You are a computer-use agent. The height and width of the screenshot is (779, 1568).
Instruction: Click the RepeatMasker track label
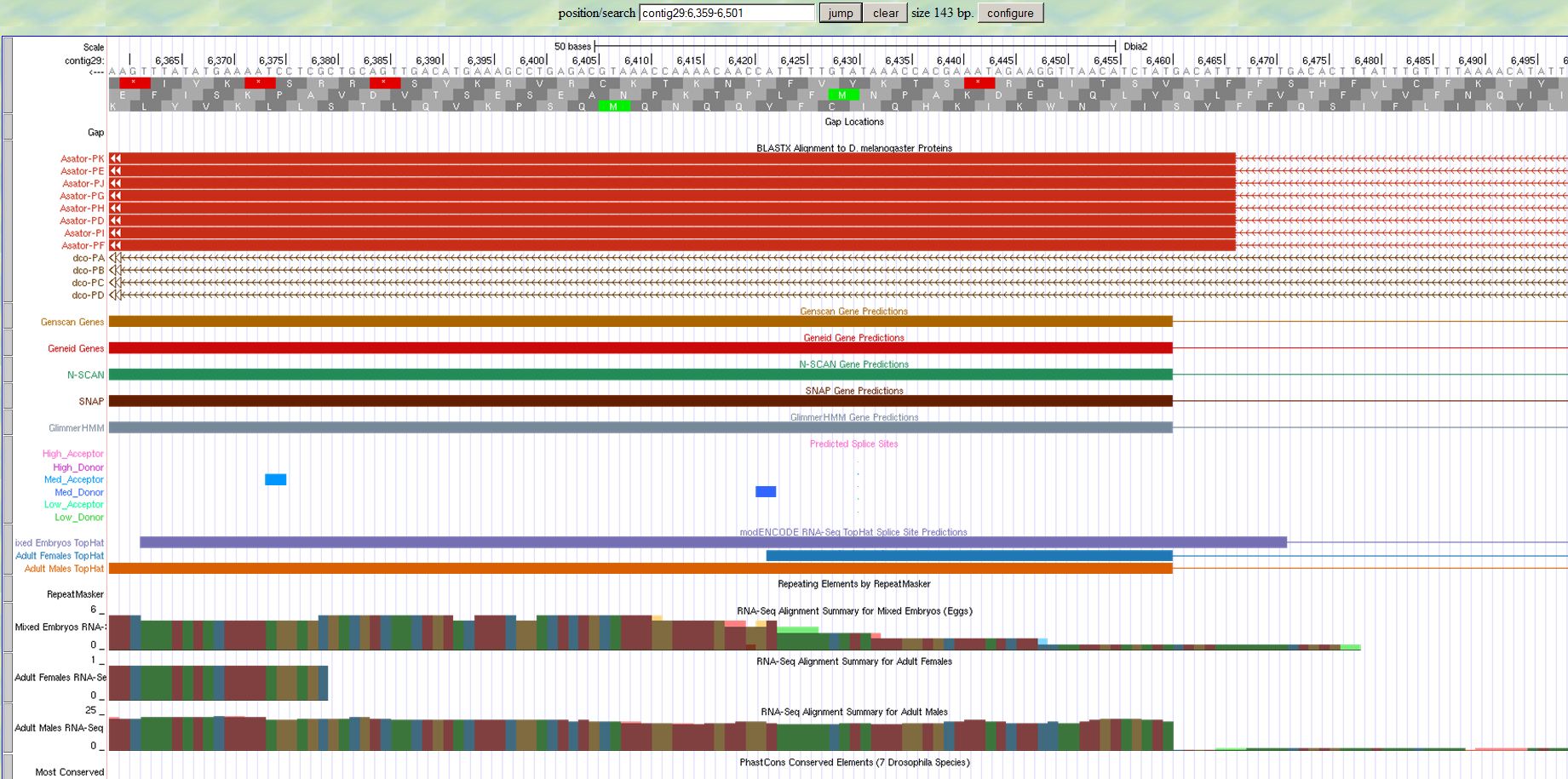(75, 594)
